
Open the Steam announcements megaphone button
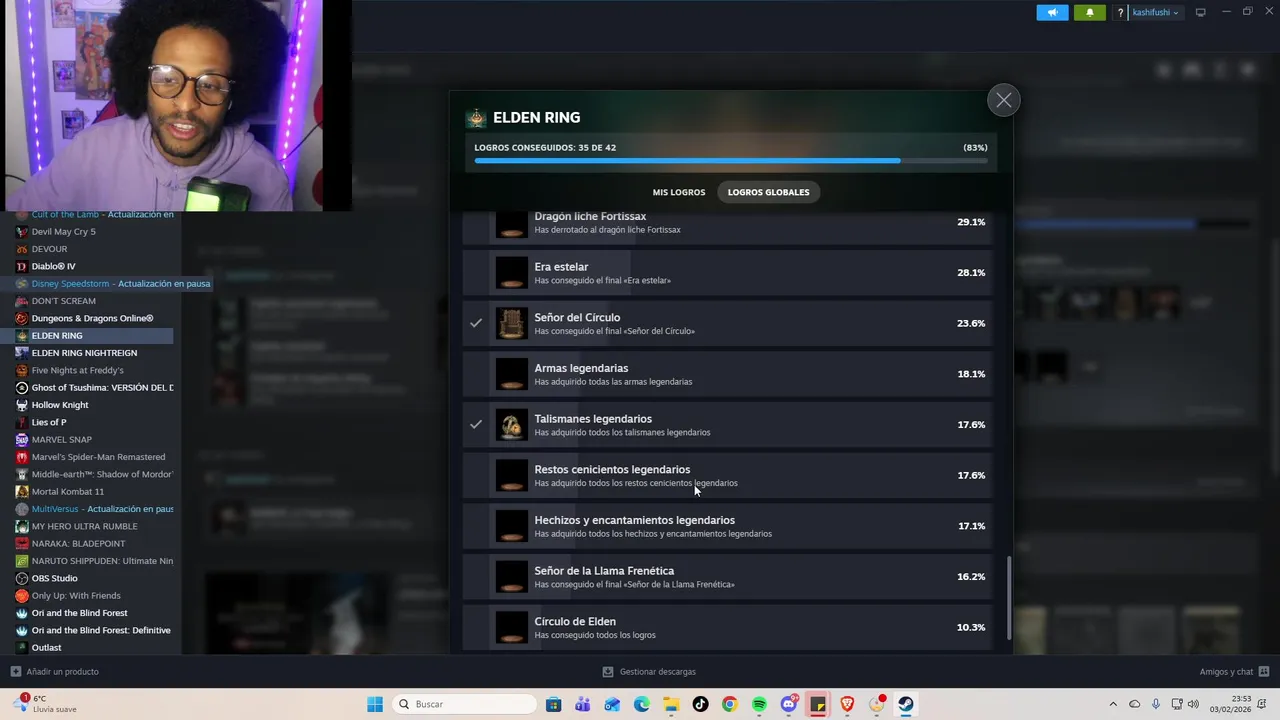[1052, 12]
